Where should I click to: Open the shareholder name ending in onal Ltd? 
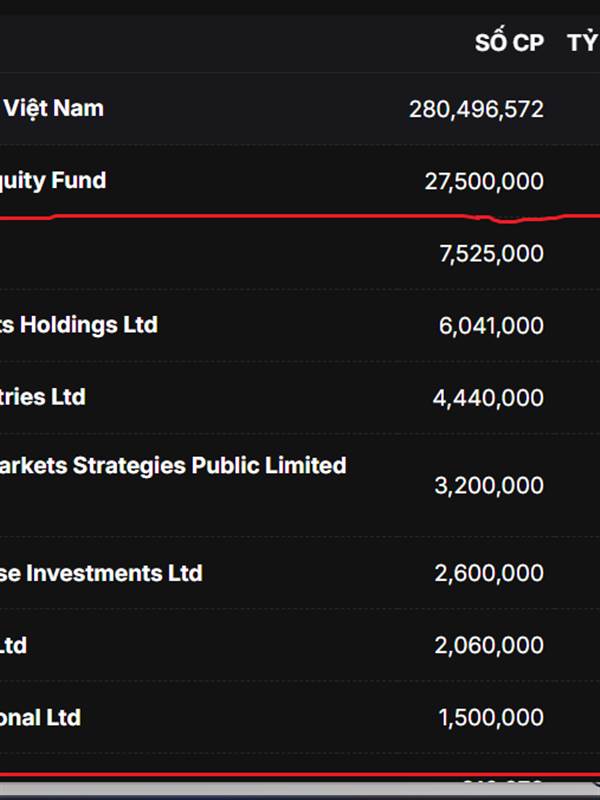tap(41, 717)
